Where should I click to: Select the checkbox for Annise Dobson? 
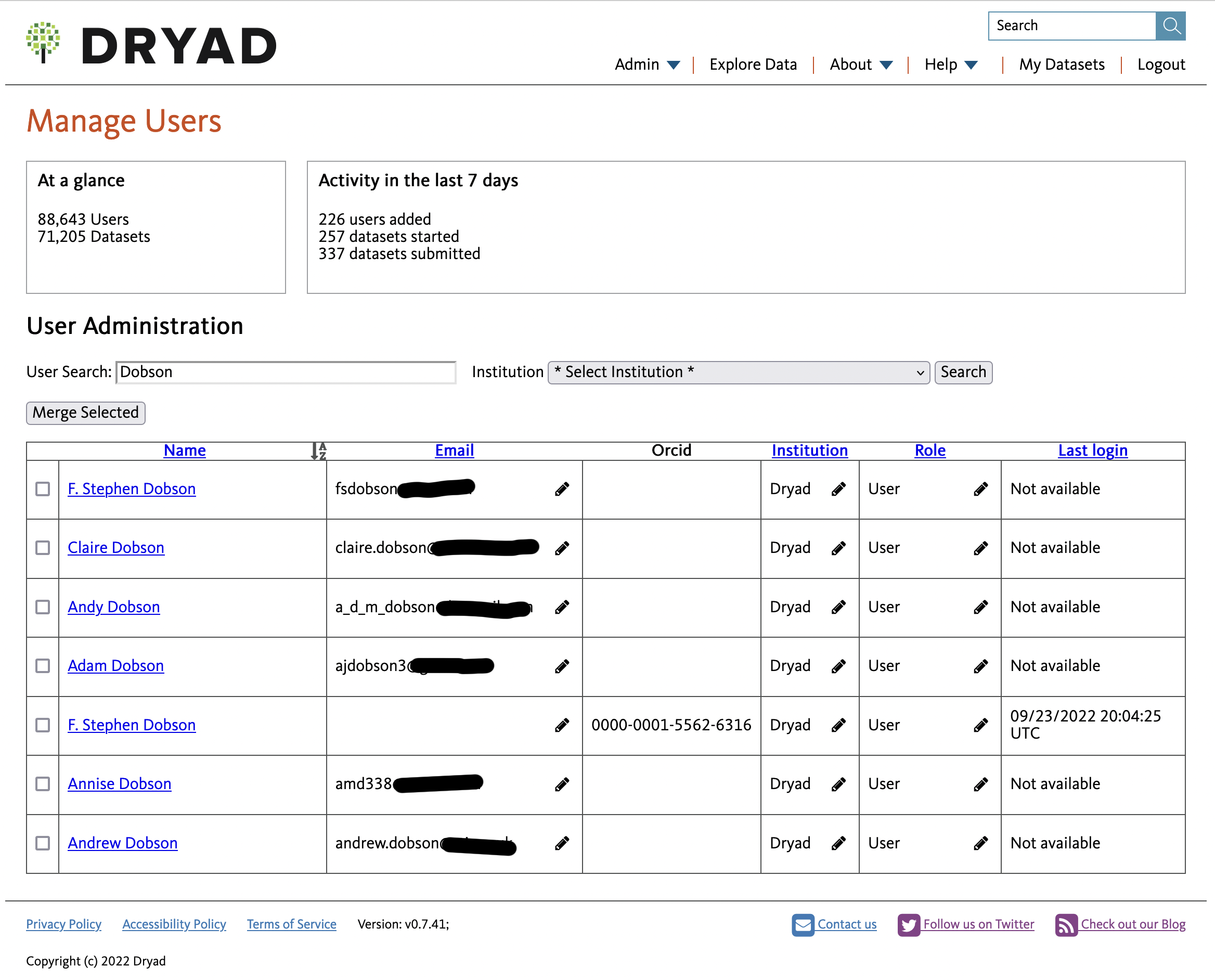43,784
